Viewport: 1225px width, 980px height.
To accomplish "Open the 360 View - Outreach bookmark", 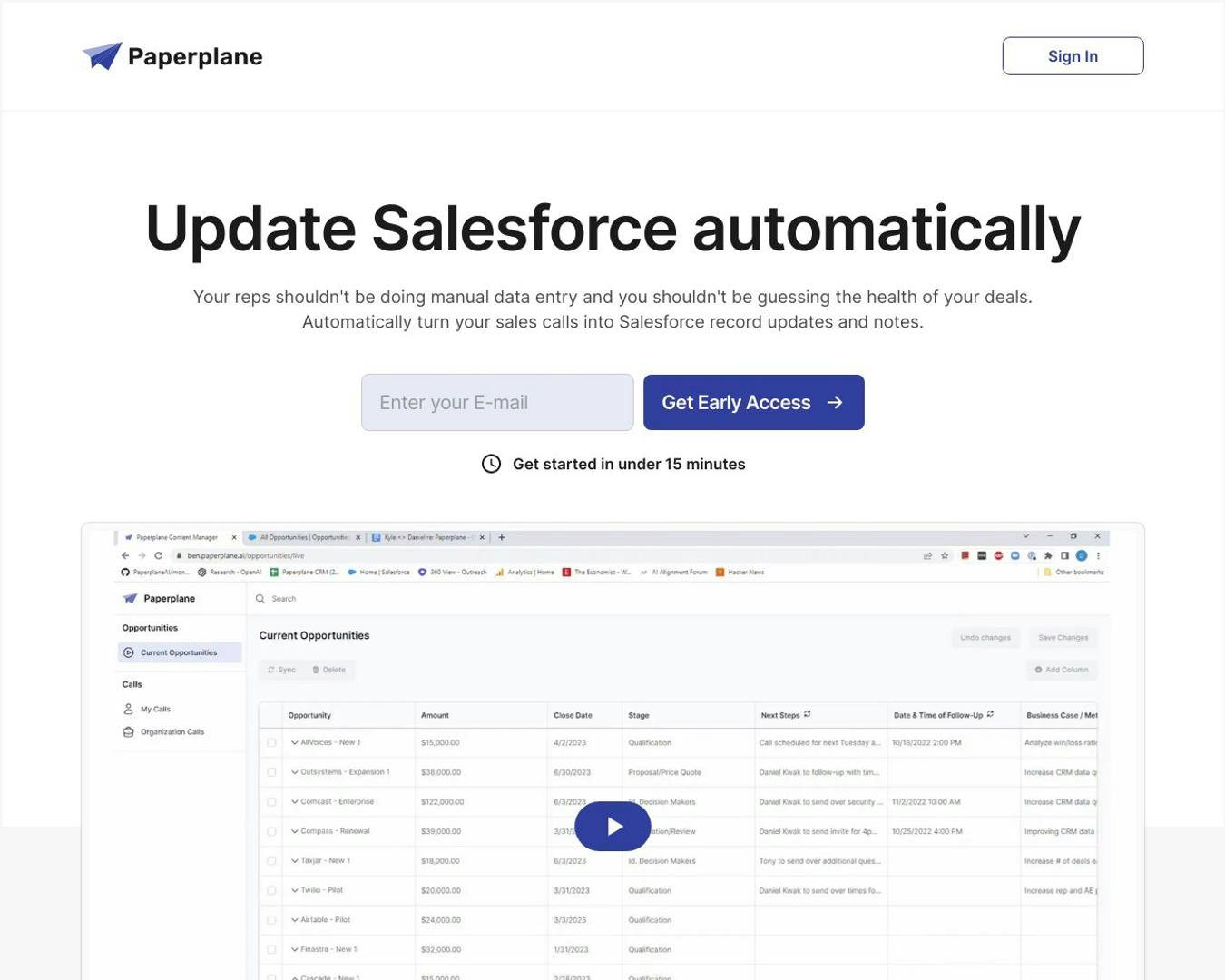I will (x=452, y=573).
